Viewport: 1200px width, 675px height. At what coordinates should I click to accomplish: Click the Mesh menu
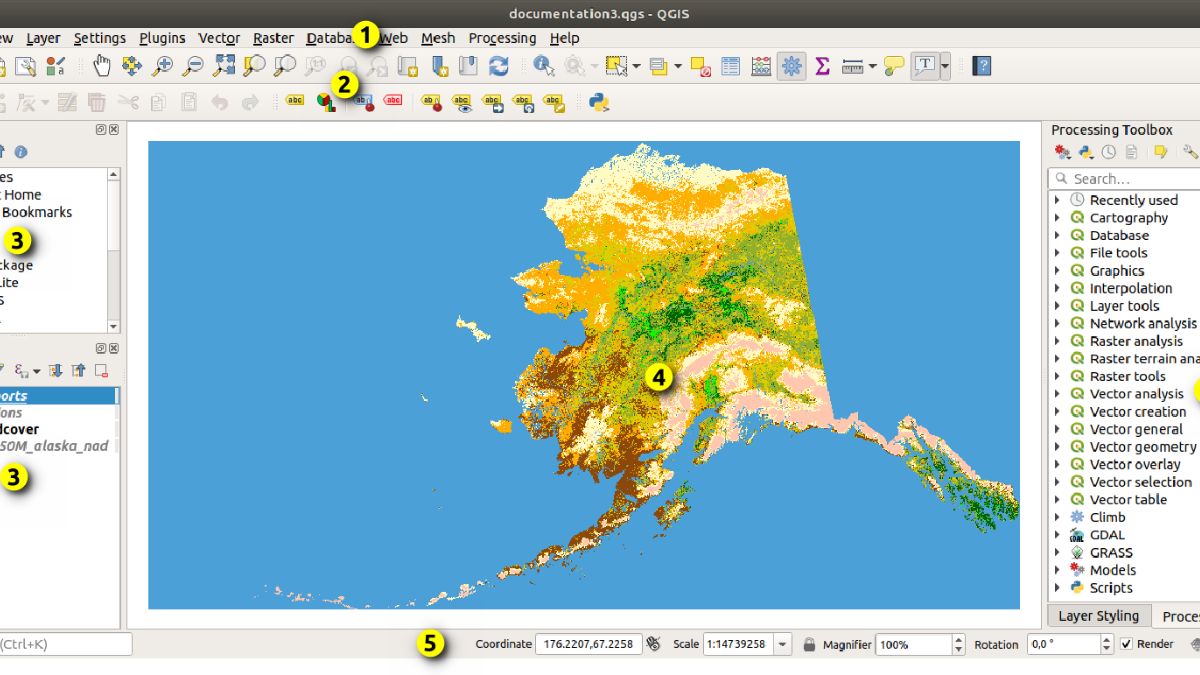tap(438, 38)
